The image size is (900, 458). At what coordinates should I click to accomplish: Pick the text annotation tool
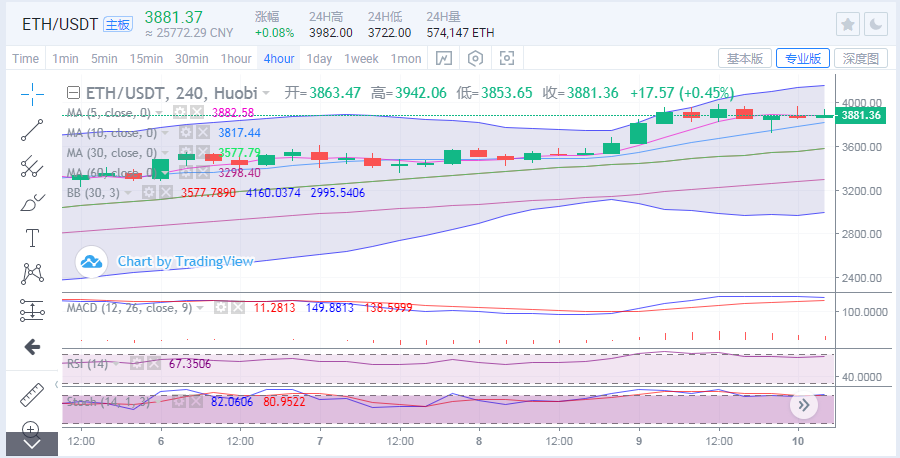pos(32,237)
